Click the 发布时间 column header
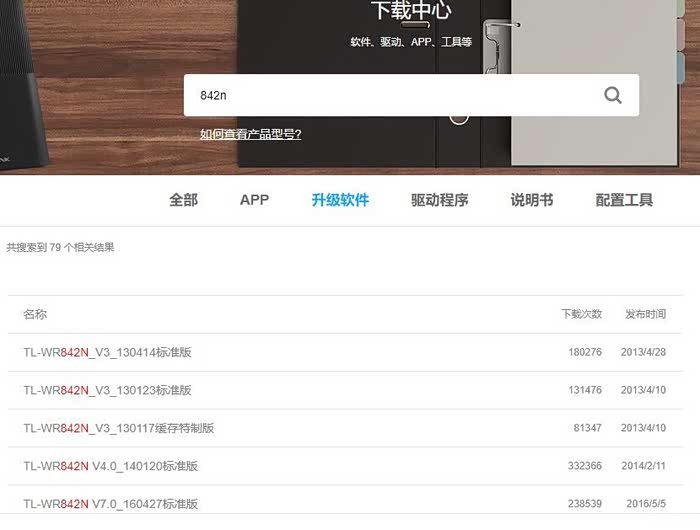 click(x=645, y=314)
